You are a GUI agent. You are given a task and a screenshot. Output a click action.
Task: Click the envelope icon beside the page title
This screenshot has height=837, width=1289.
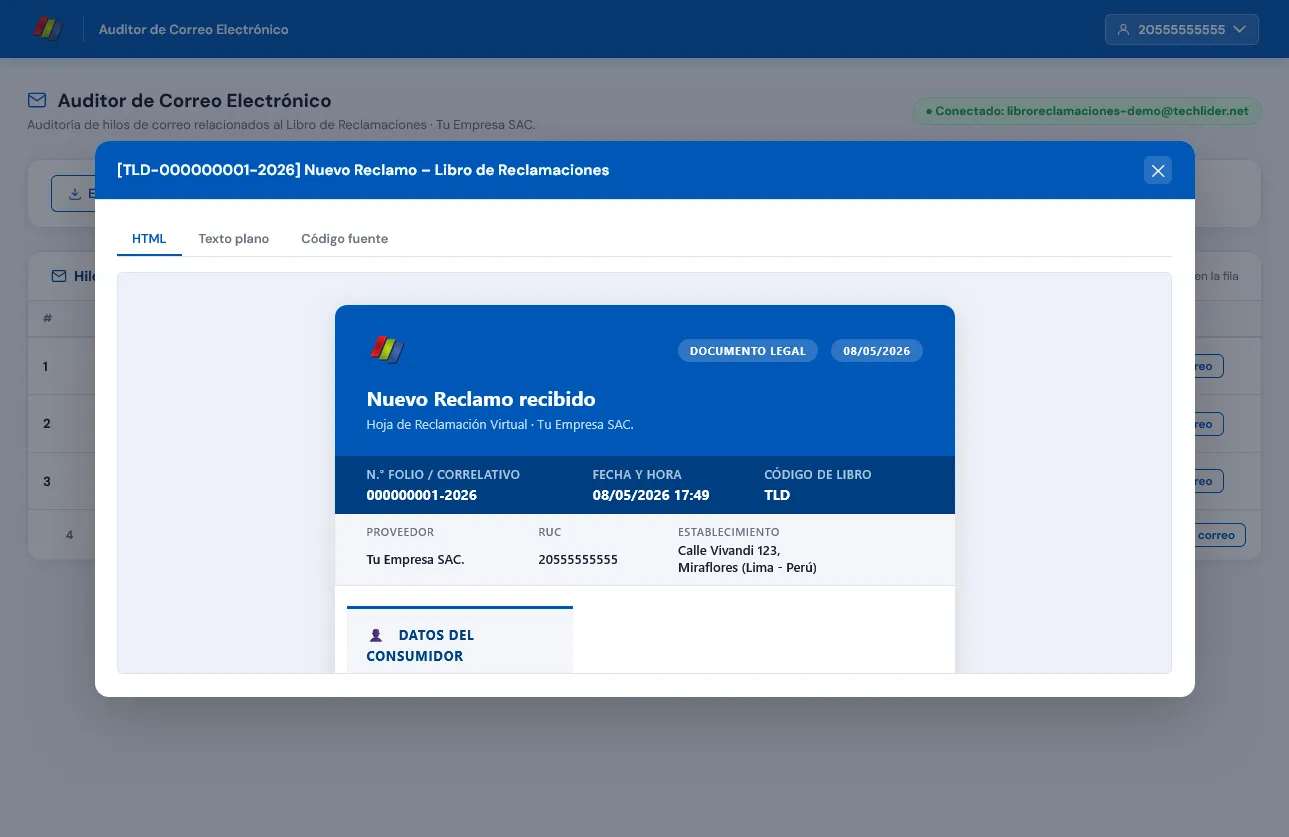coord(37,101)
